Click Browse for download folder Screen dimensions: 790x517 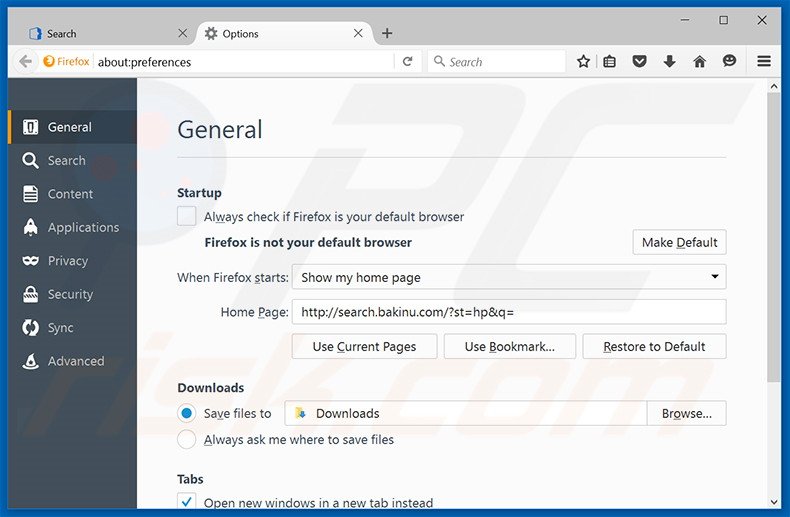click(x=686, y=413)
